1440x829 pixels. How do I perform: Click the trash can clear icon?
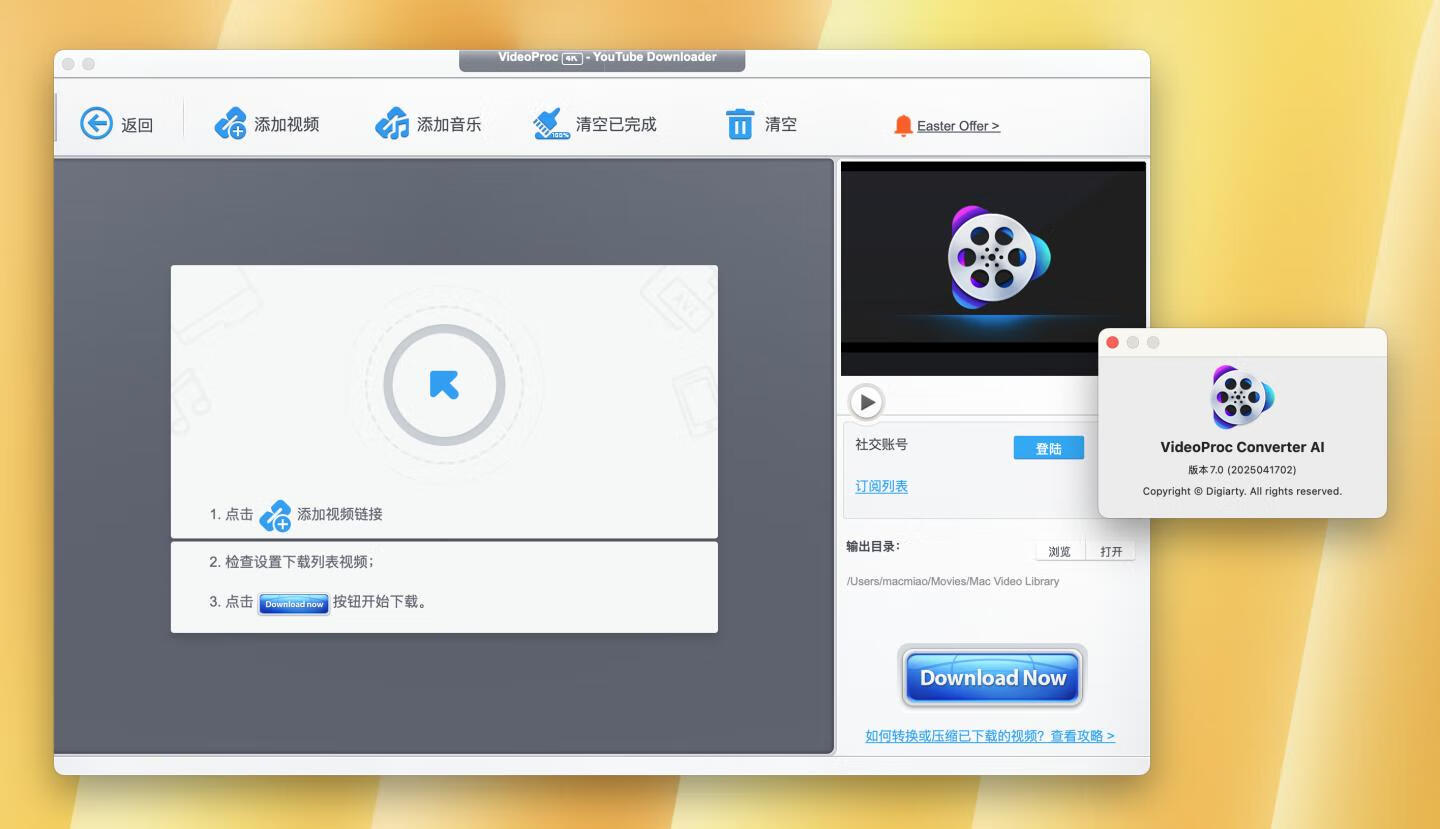(x=739, y=124)
